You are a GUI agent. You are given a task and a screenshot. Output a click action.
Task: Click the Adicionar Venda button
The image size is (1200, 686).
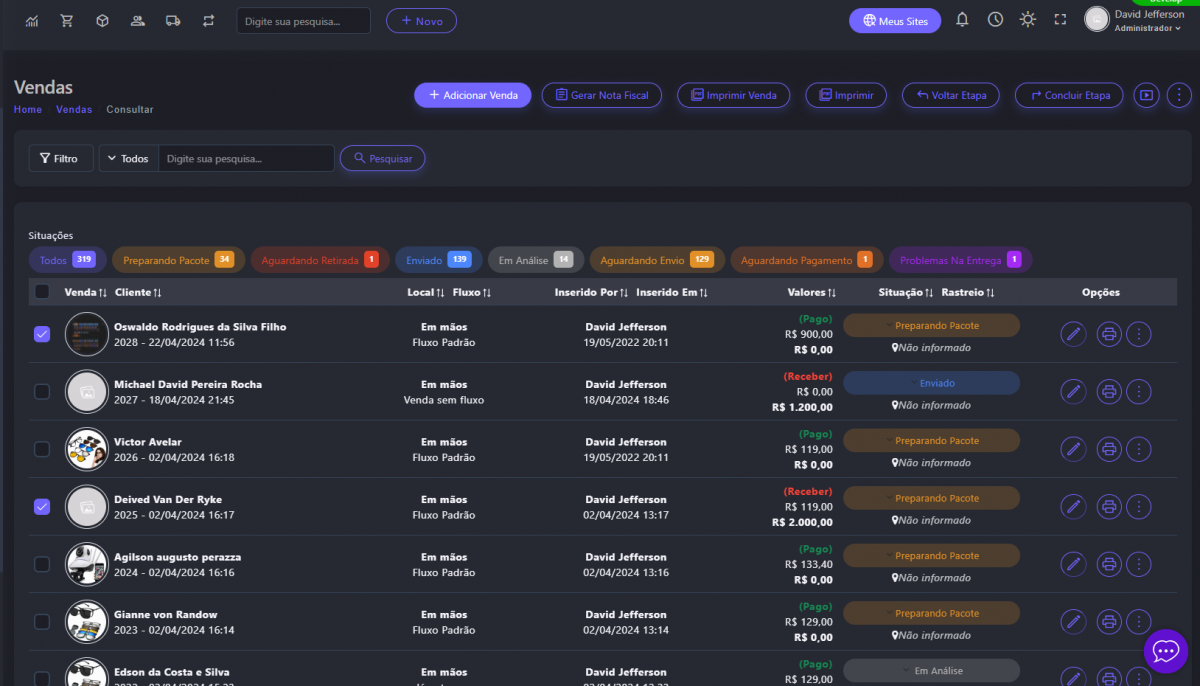(x=472, y=95)
